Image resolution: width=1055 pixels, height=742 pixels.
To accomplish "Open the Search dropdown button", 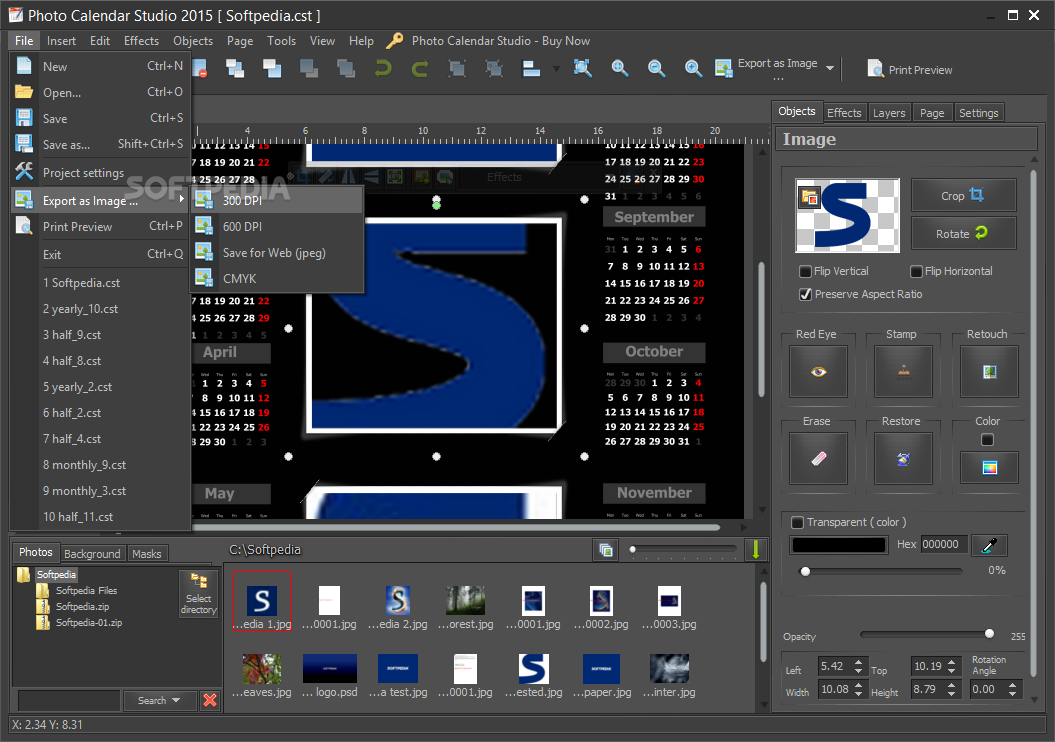I will click(x=159, y=700).
